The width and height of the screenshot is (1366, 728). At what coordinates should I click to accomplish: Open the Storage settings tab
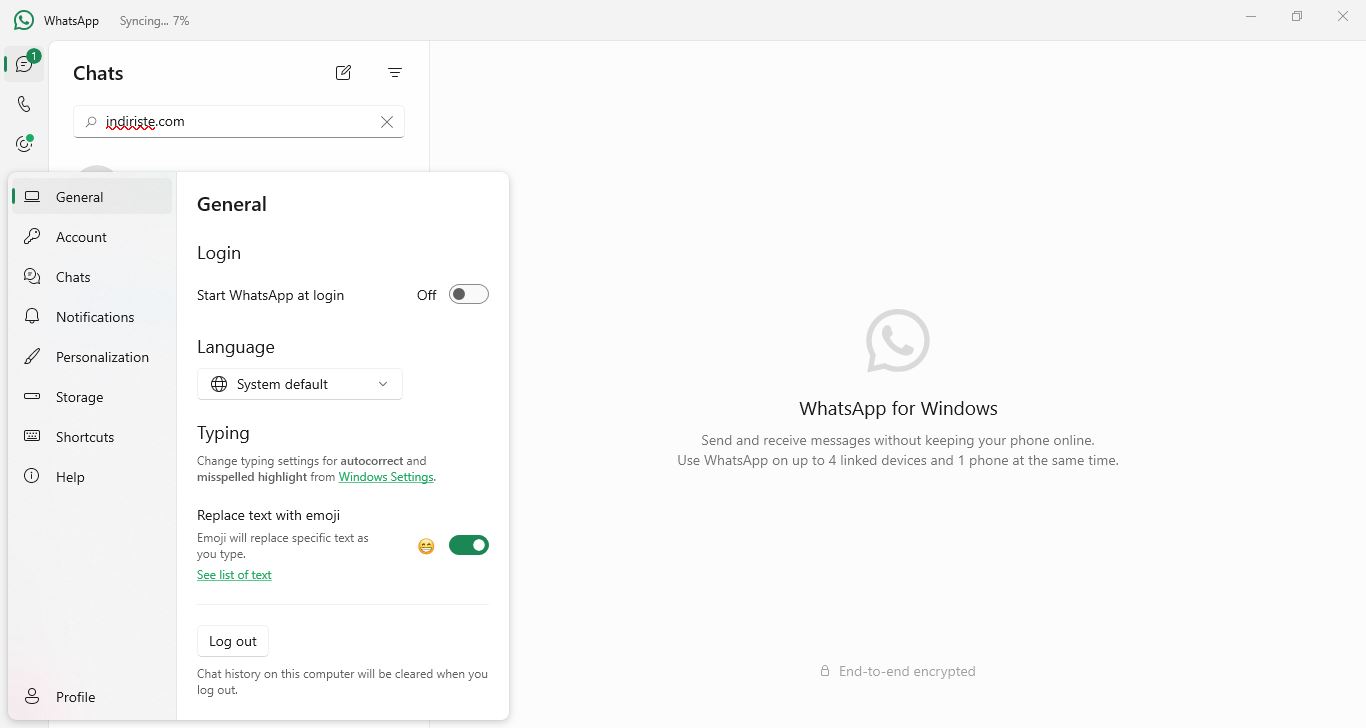92,397
